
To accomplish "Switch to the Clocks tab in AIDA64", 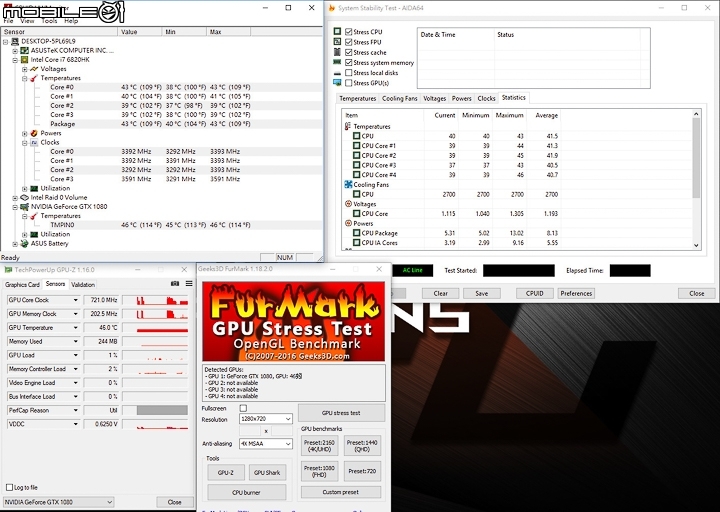I will [x=486, y=98].
